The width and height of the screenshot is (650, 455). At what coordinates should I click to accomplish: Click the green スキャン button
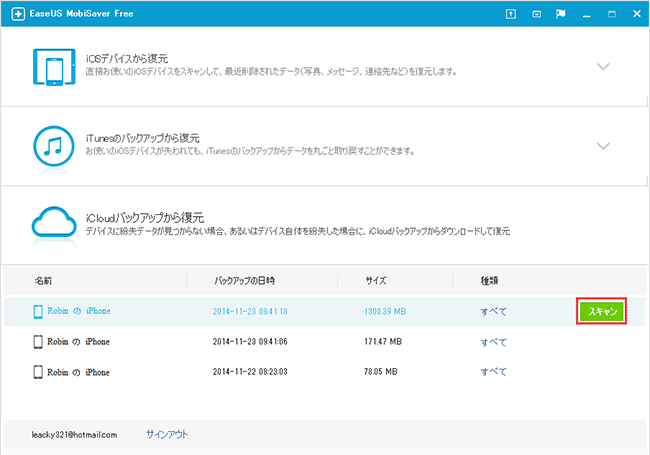pos(601,311)
